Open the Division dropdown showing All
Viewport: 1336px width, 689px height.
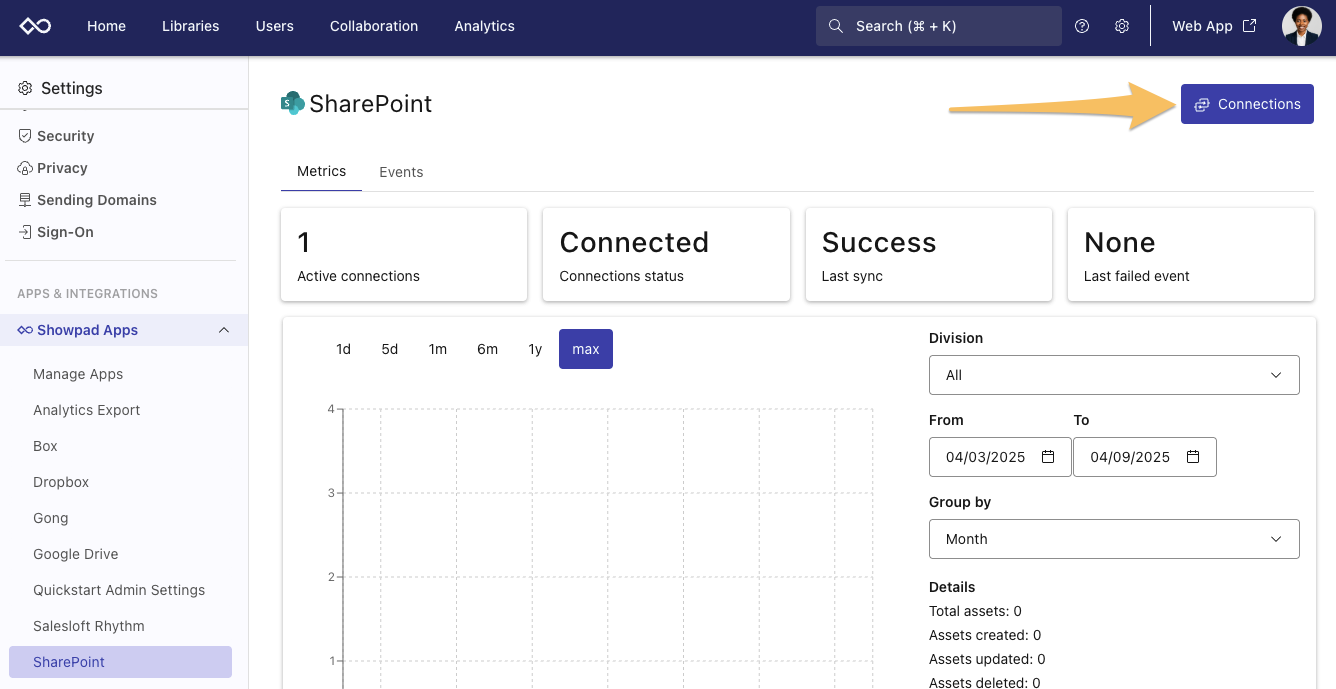(1114, 375)
